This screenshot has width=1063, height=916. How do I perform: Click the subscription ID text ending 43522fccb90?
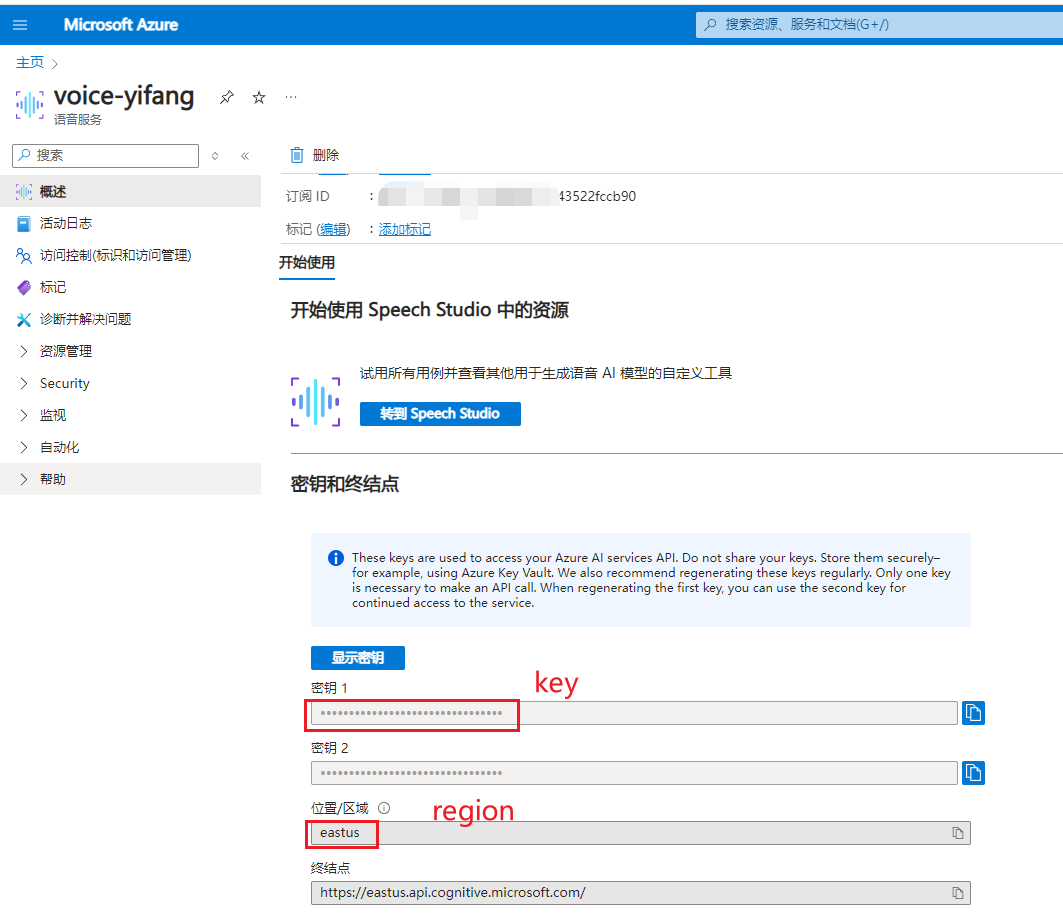597,196
